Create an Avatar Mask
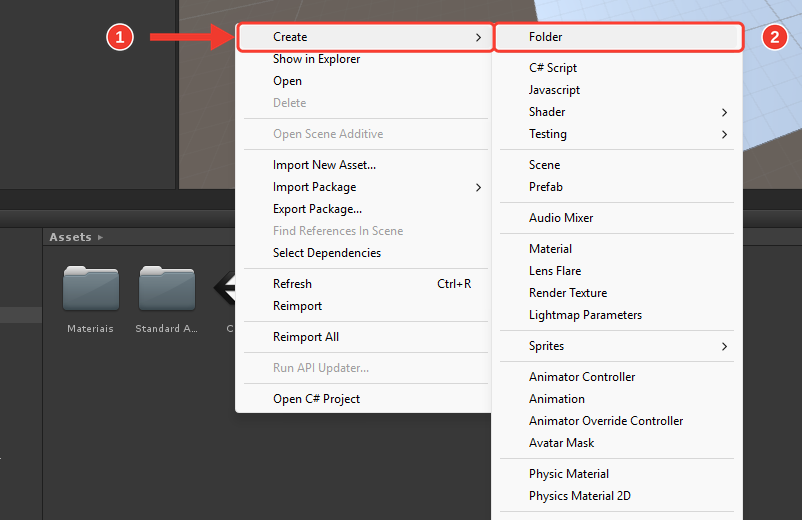The height and width of the screenshot is (520, 802). [561, 443]
